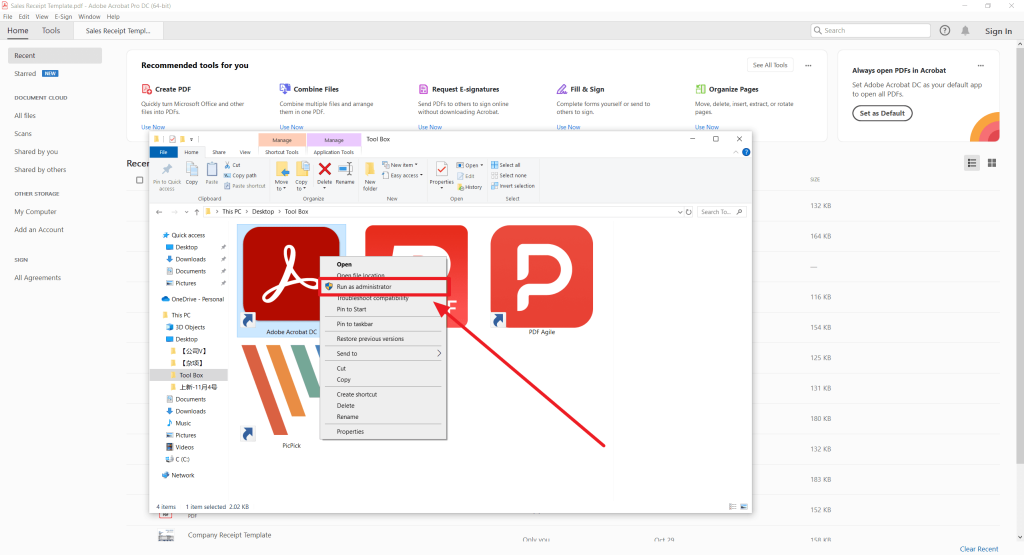This screenshot has width=1024, height=555.
Task: Open the three-dots menu of default app card
Action: click(x=980, y=65)
